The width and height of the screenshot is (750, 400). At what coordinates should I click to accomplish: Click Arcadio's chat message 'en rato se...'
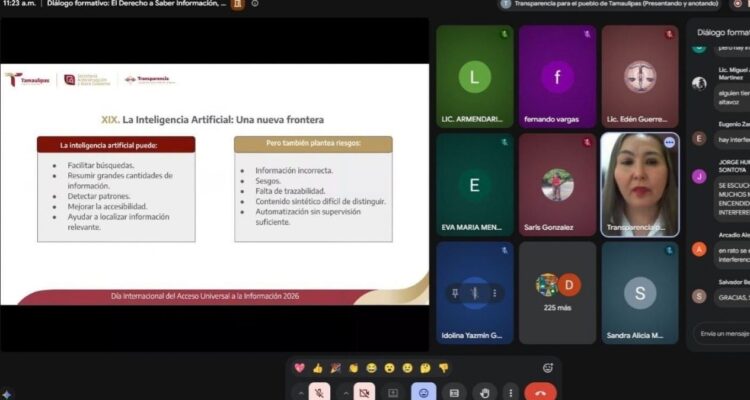coord(732,255)
